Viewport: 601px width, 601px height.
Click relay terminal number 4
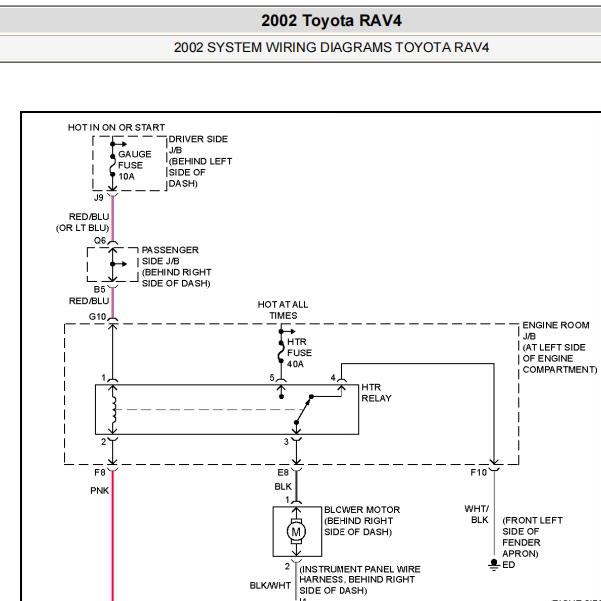pos(333,378)
